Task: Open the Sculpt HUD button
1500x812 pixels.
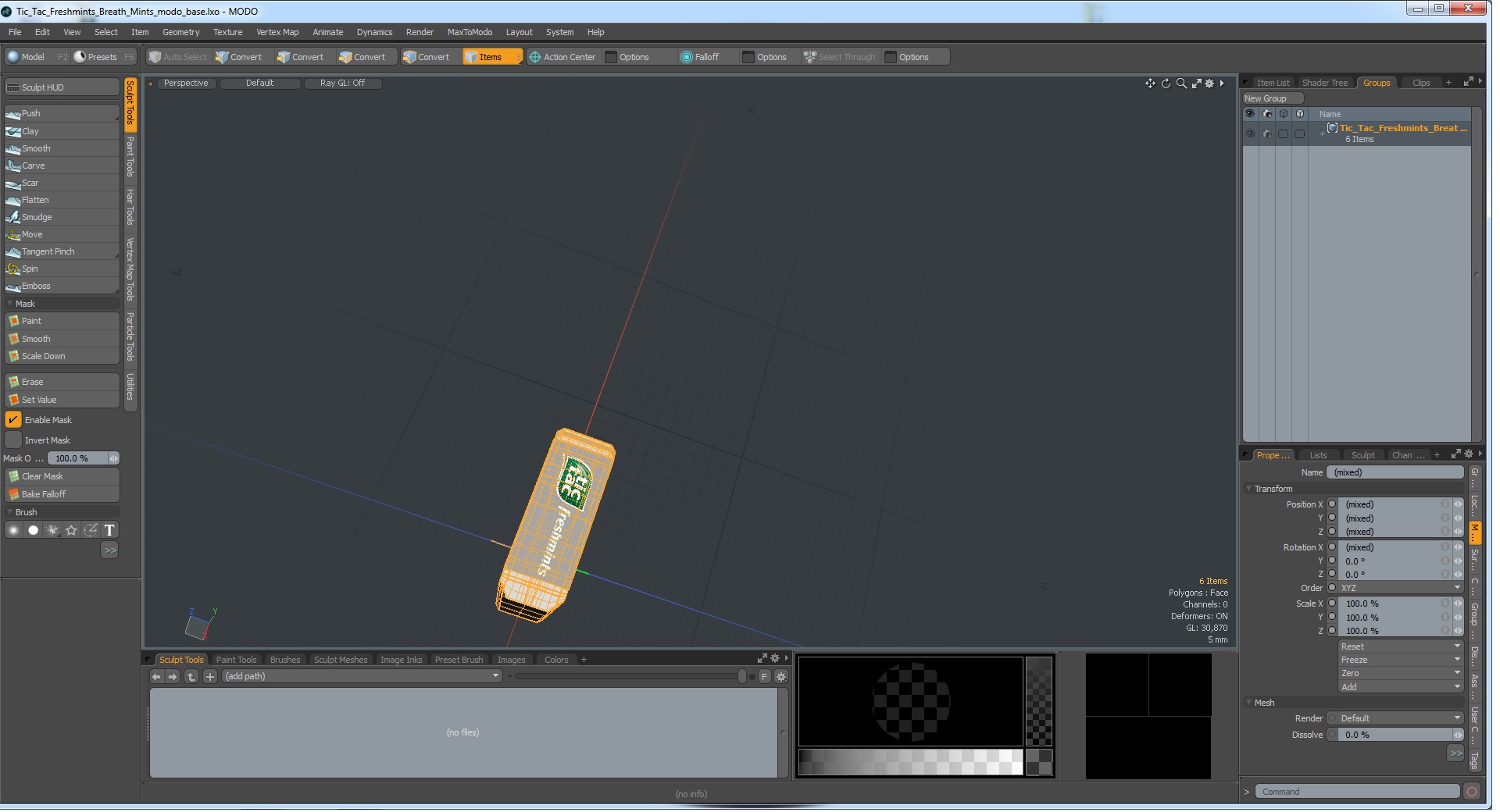Action: click(61, 87)
